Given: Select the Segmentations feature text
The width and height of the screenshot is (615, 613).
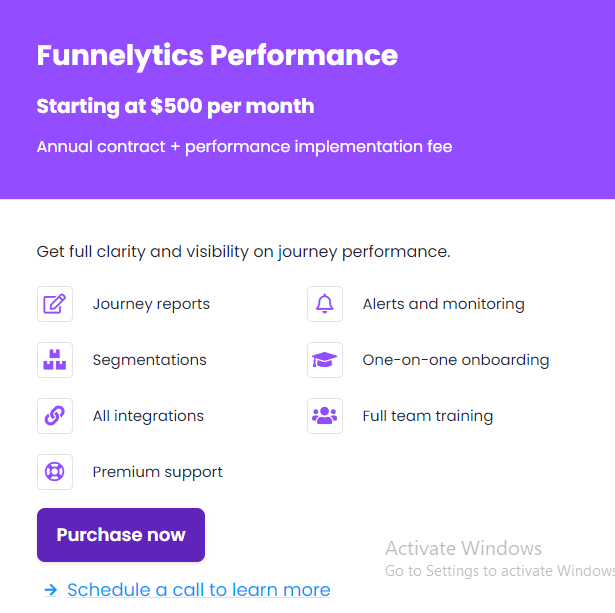Looking at the screenshot, I should point(149,360).
